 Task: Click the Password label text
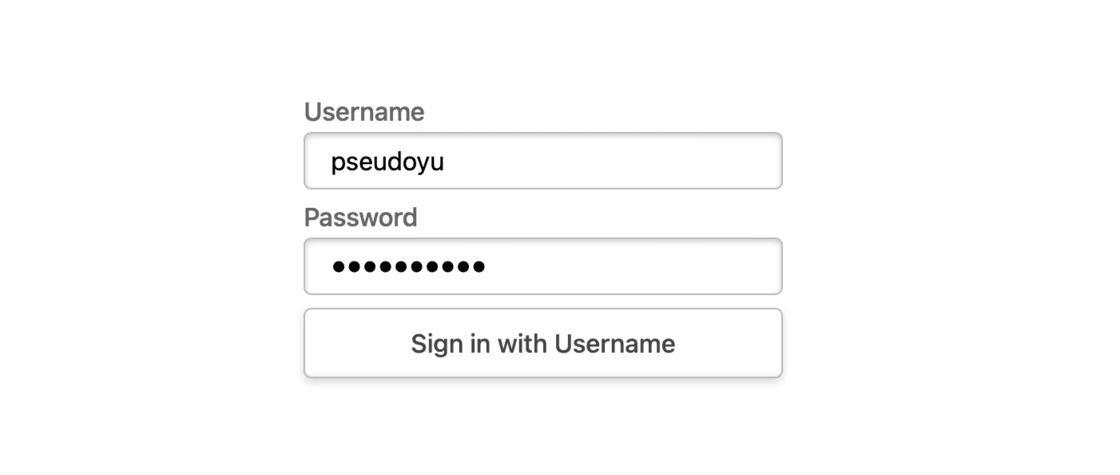(360, 218)
